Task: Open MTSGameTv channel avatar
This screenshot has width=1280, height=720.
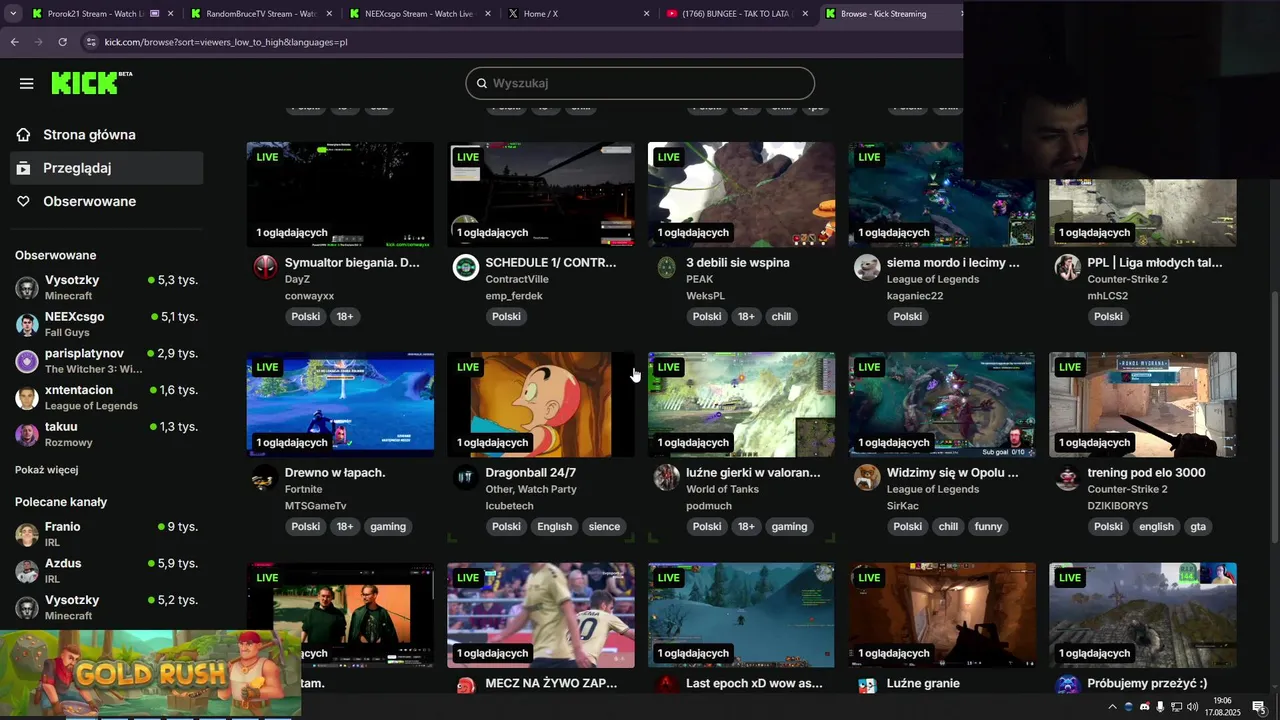Action: tap(265, 477)
